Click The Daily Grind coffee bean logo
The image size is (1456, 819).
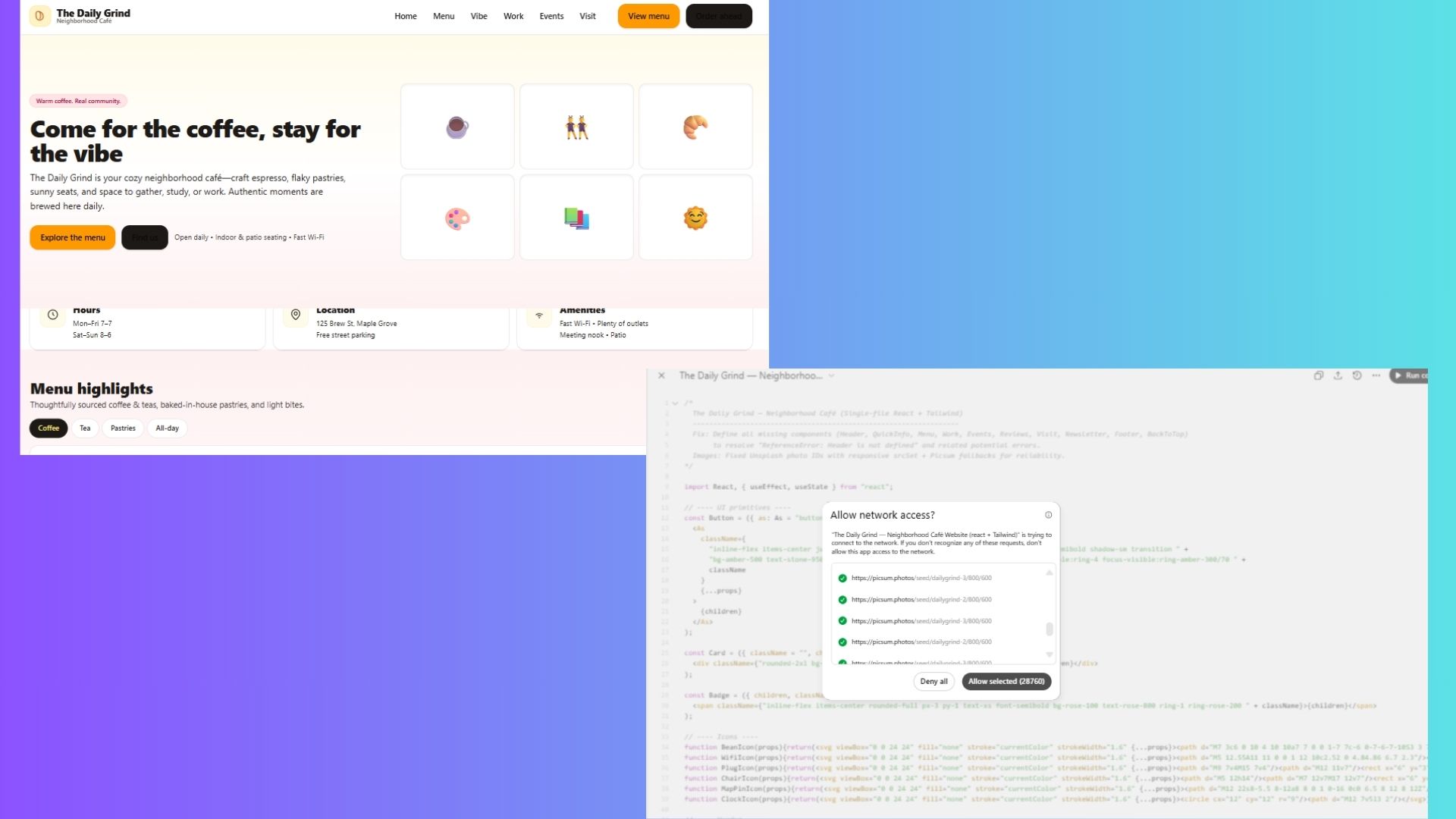click(x=40, y=16)
